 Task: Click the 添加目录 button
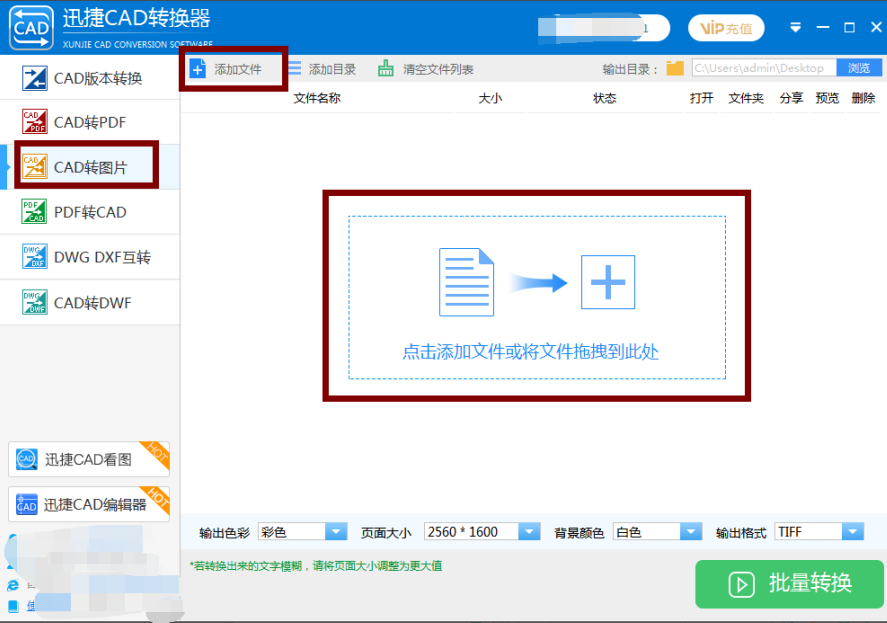[x=322, y=69]
